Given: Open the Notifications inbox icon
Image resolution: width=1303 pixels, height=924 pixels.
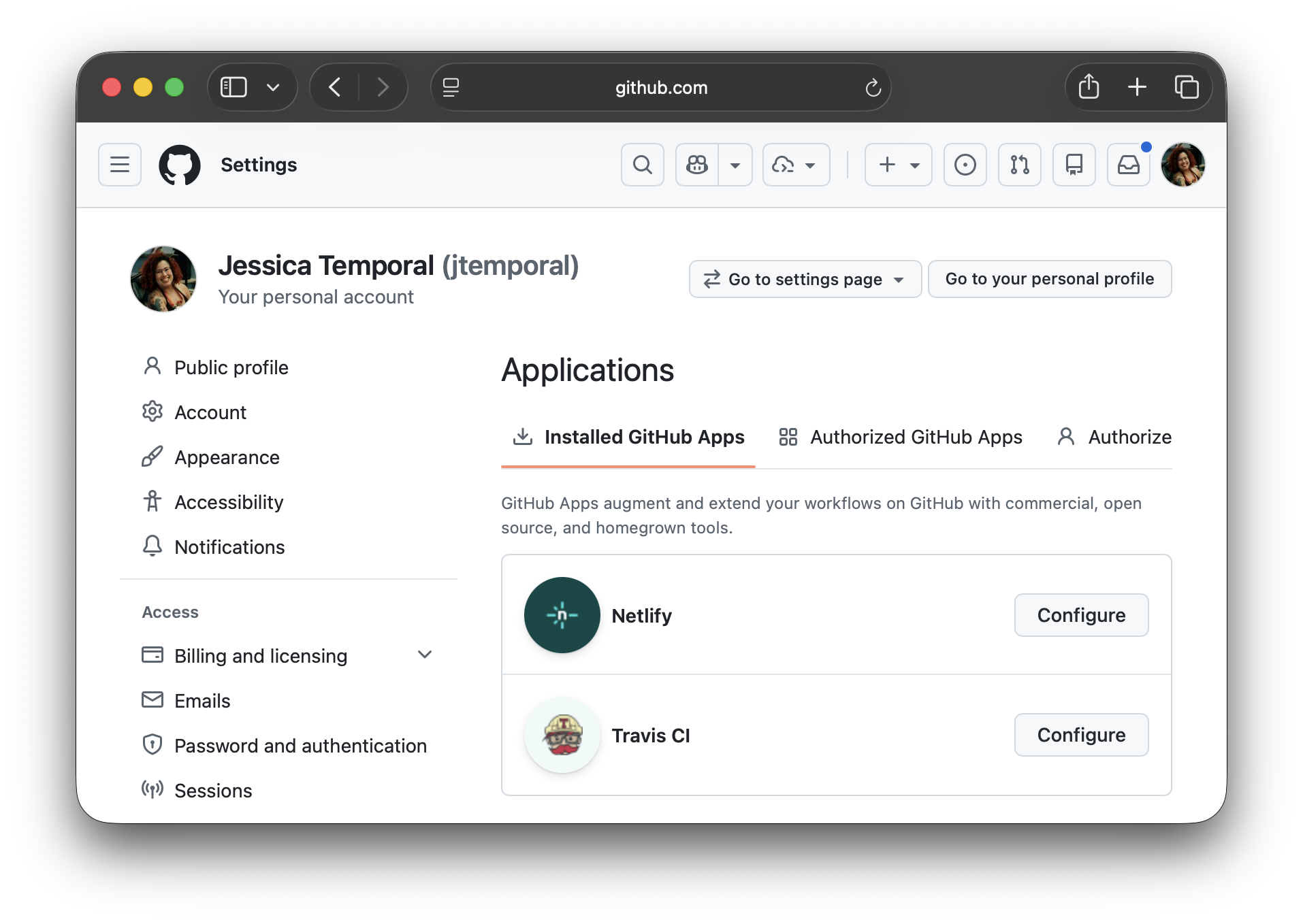Looking at the screenshot, I should point(1128,165).
